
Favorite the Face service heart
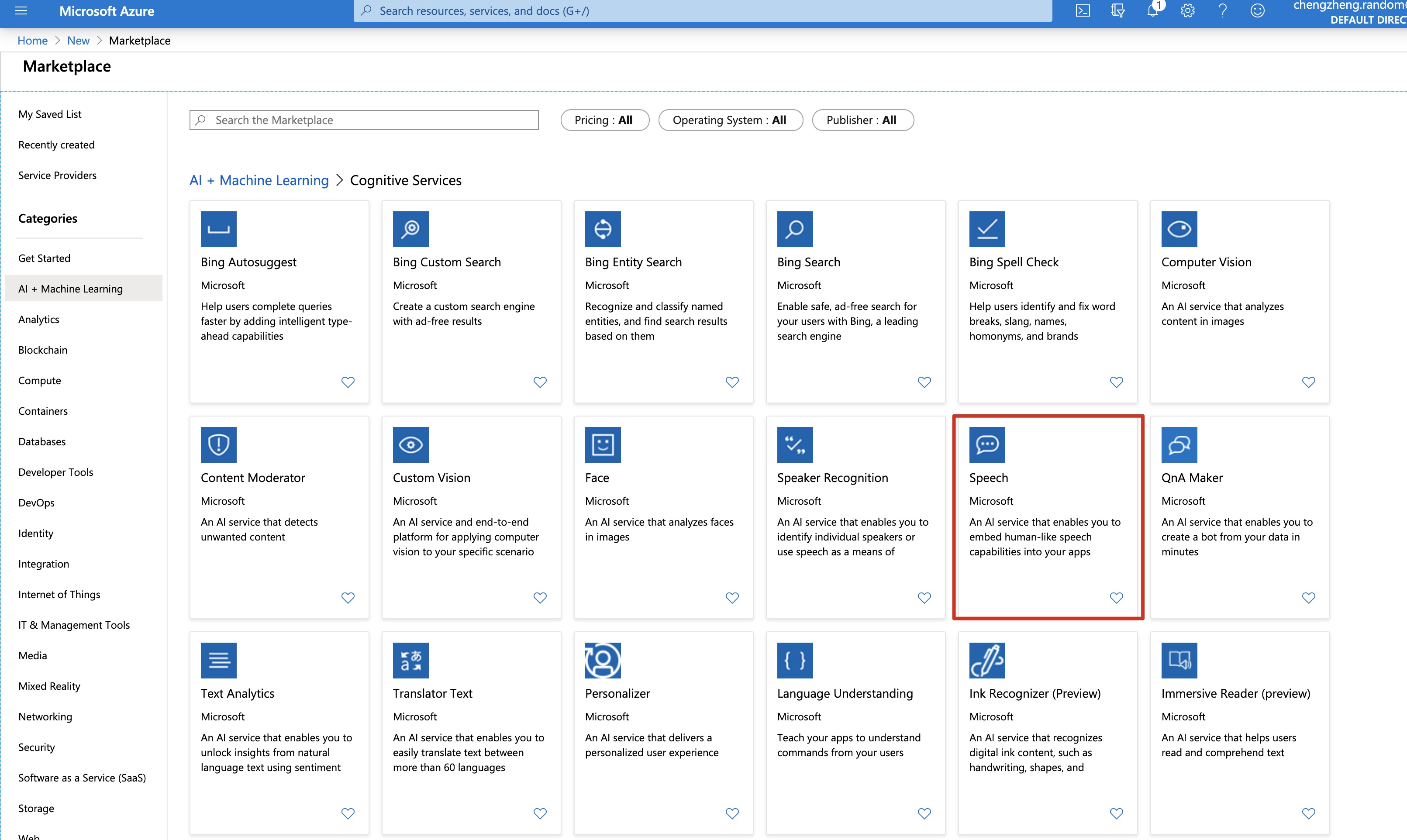point(731,598)
